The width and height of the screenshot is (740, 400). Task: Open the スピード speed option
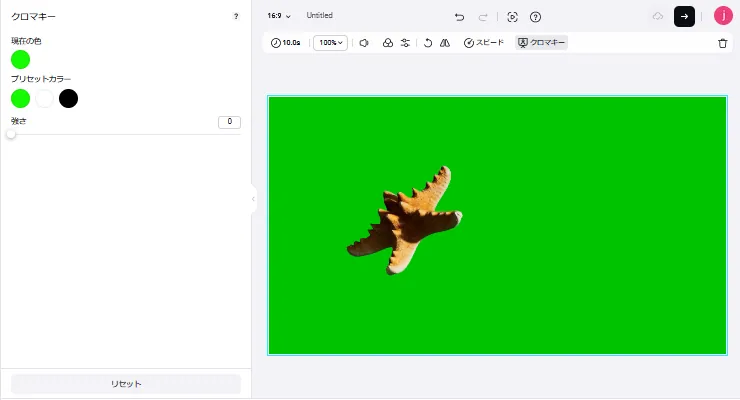pos(484,43)
